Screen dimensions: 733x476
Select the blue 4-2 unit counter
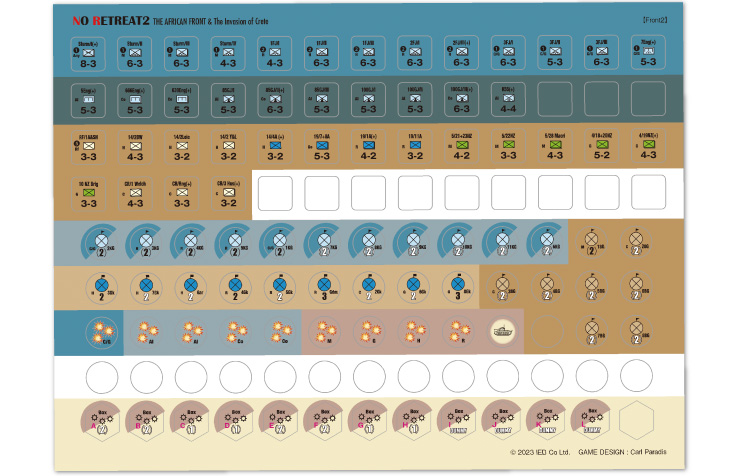pos(368,147)
